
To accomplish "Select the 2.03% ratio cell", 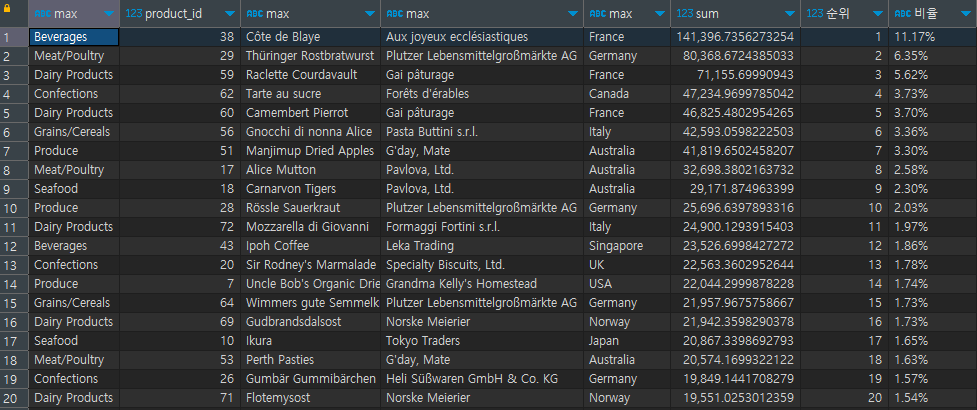I will 933,207.
